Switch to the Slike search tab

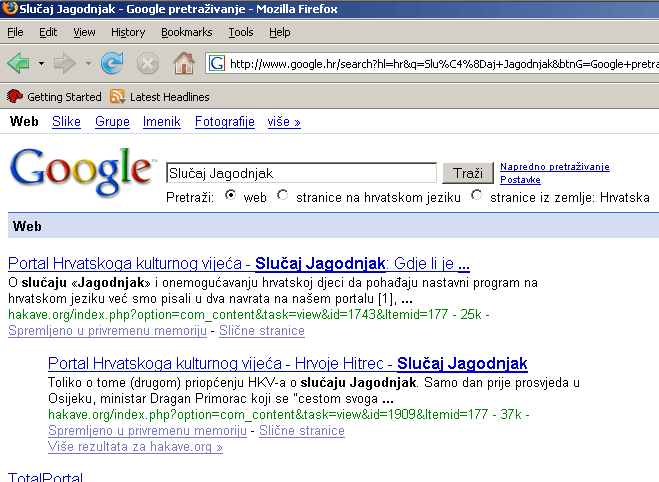click(66, 121)
